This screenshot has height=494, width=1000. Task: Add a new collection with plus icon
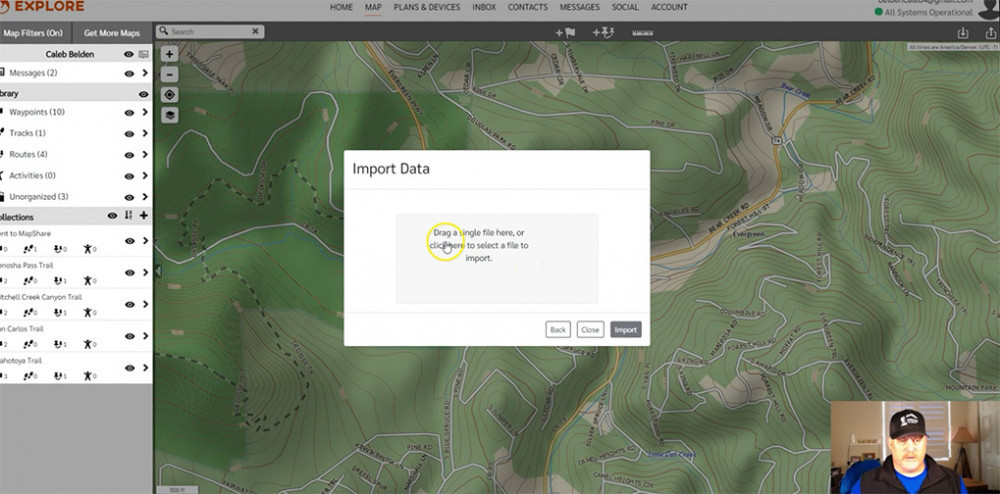point(143,215)
